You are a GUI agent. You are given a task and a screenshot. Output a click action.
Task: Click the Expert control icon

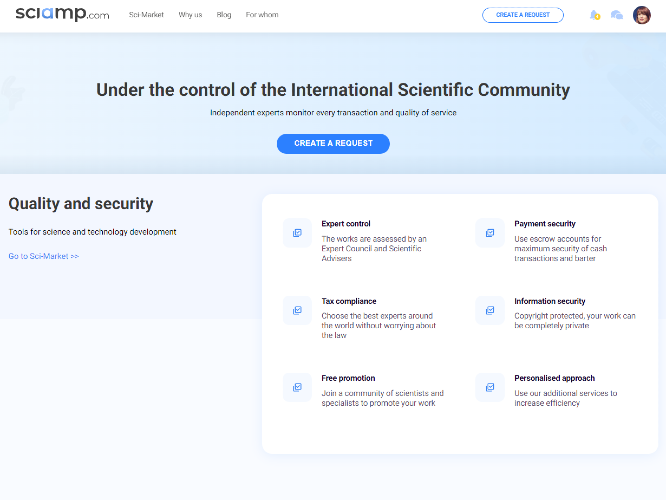click(297, 233)
